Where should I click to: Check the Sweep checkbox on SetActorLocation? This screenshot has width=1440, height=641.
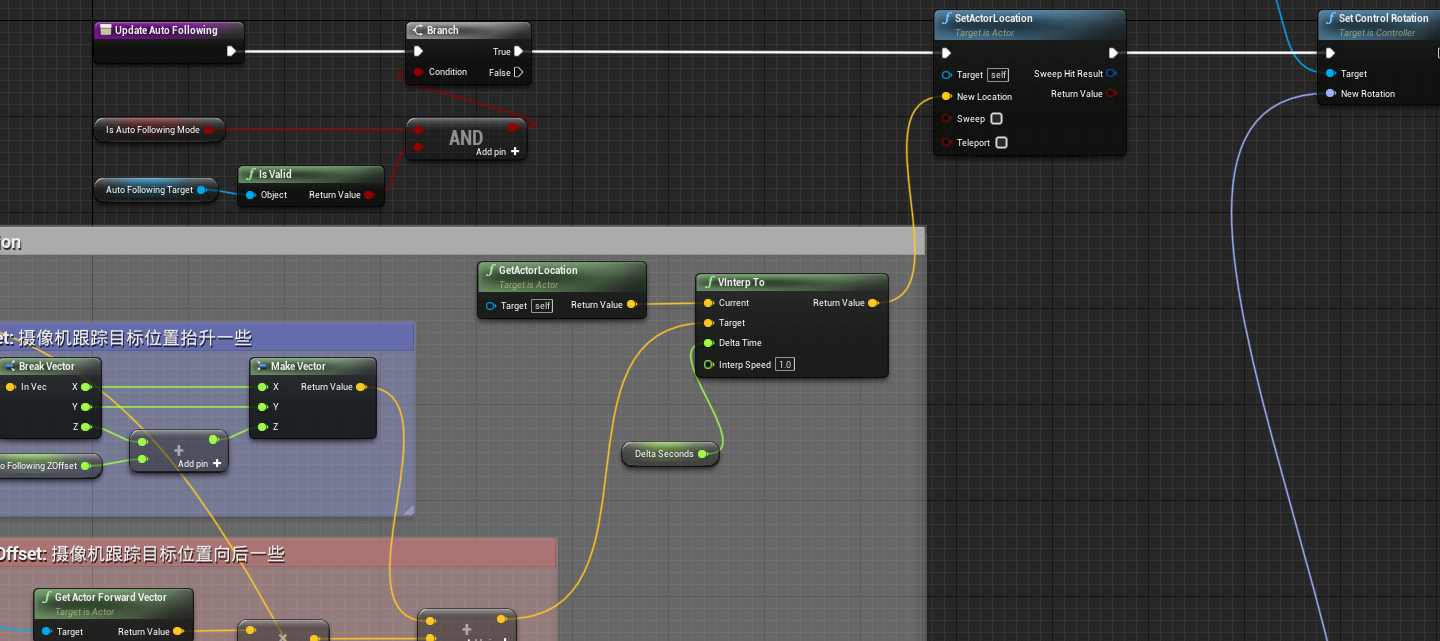point(996,118)
